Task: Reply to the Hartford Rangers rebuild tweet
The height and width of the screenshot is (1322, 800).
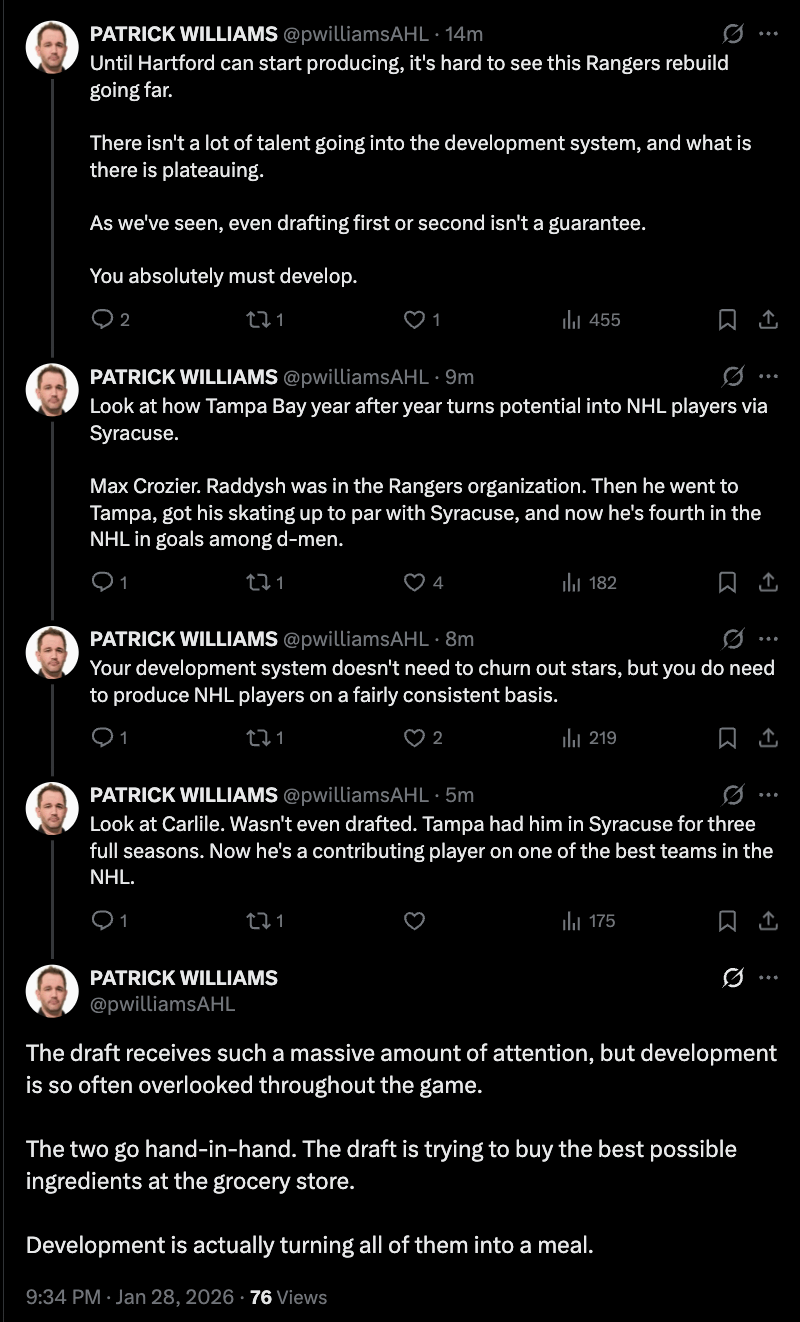Action: click(x=104, y=320)
